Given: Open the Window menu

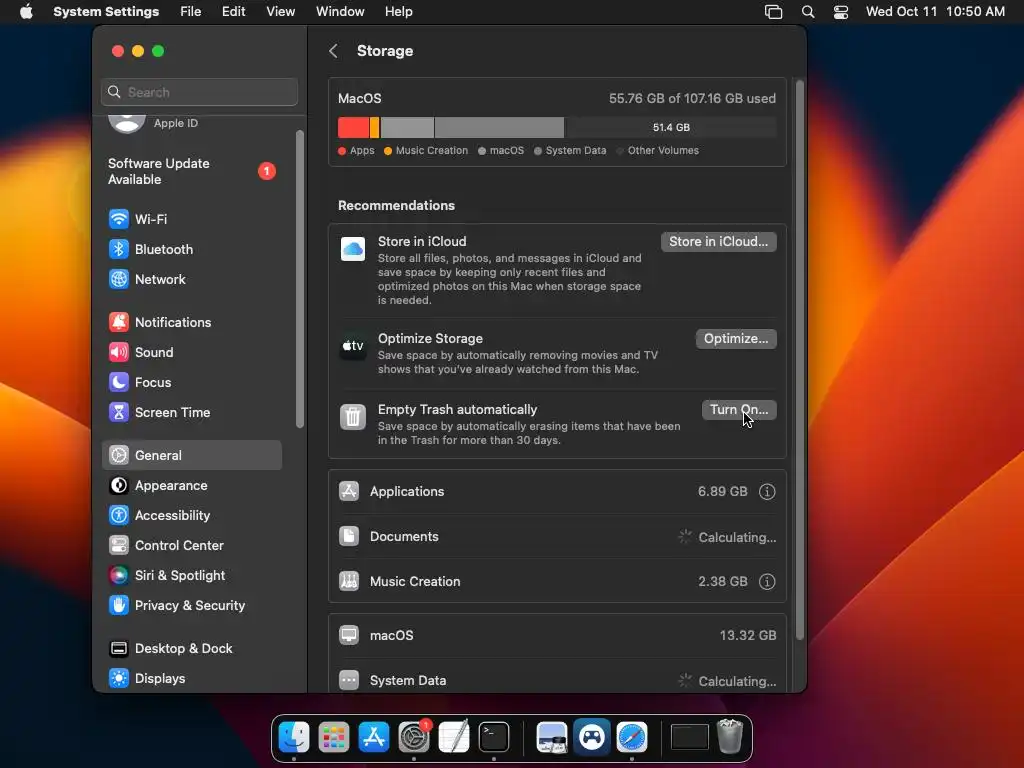Looking at the screenshot, I should 340,12.
